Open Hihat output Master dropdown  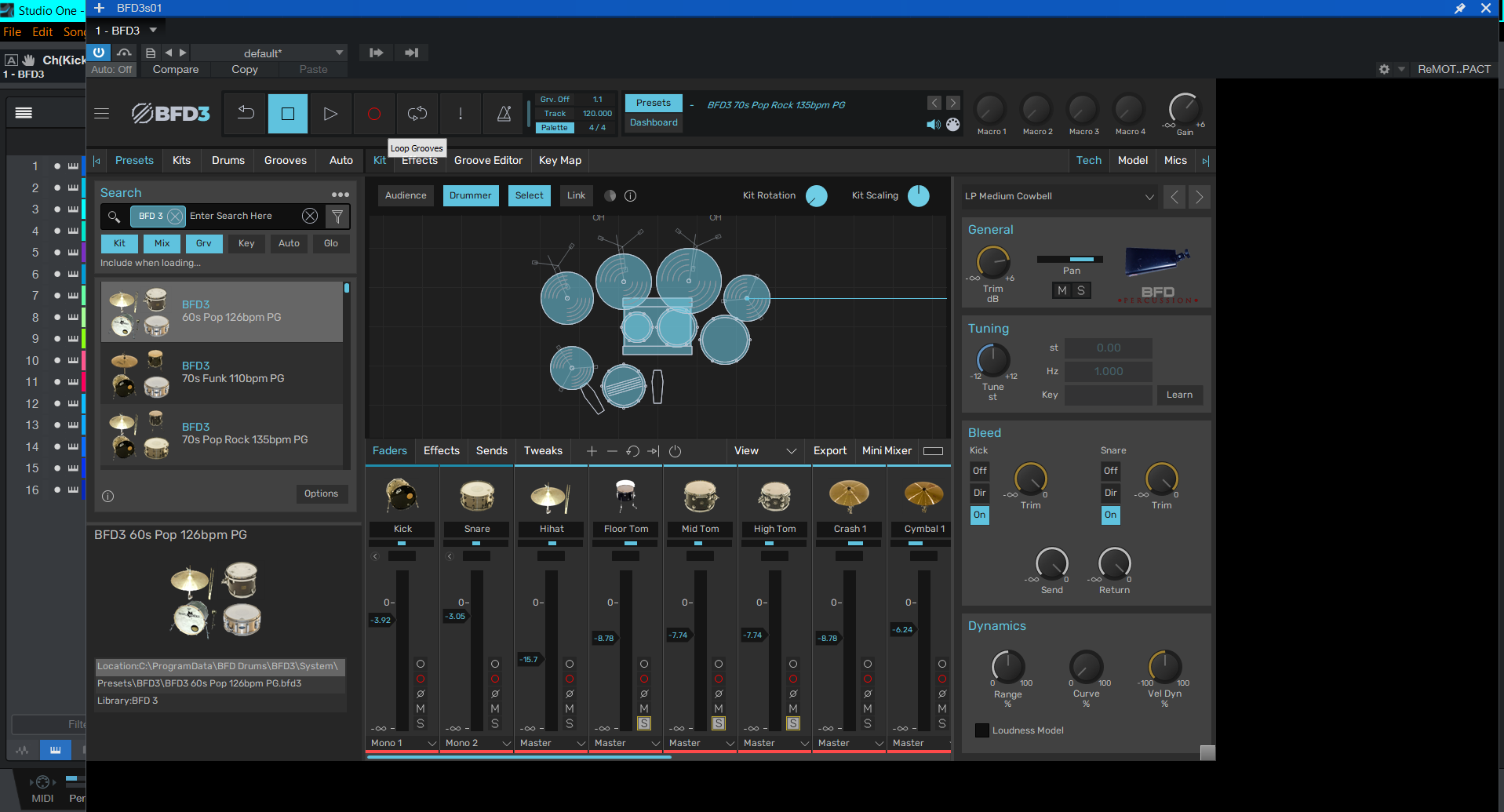pos(552,743)
